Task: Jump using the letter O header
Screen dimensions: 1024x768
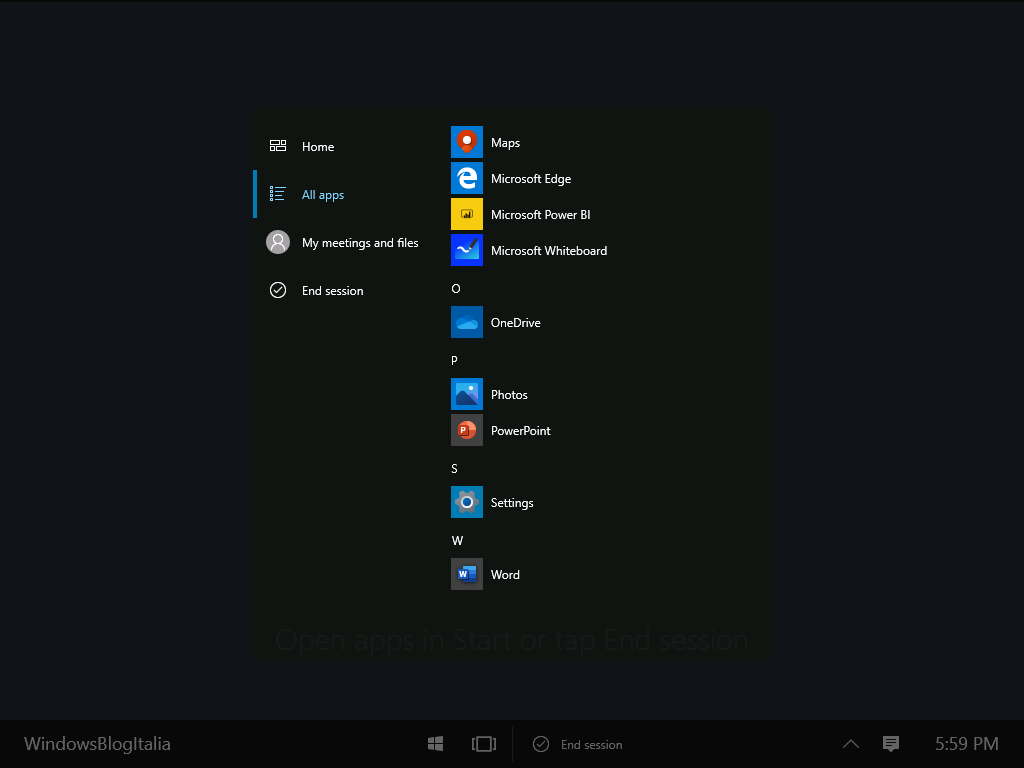Action: (x=456, y=289)
